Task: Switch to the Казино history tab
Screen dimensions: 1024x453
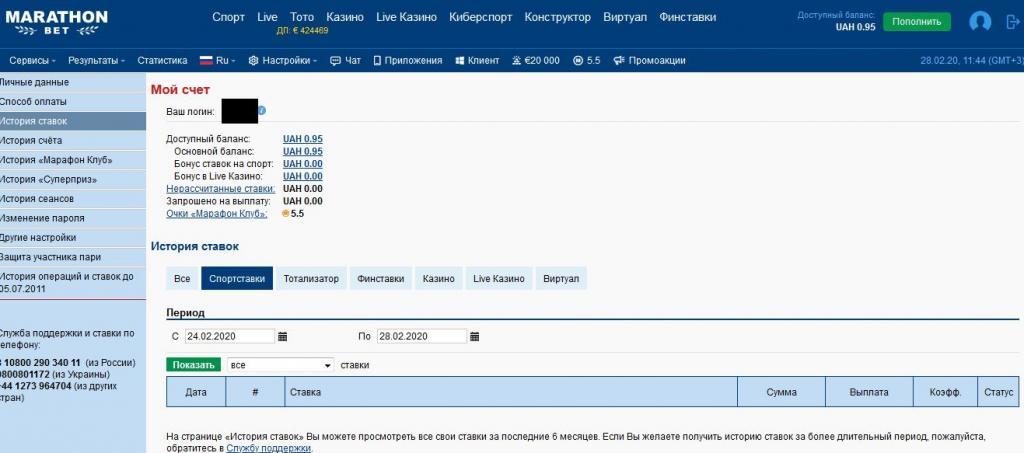Action: (x=438, y=279)
